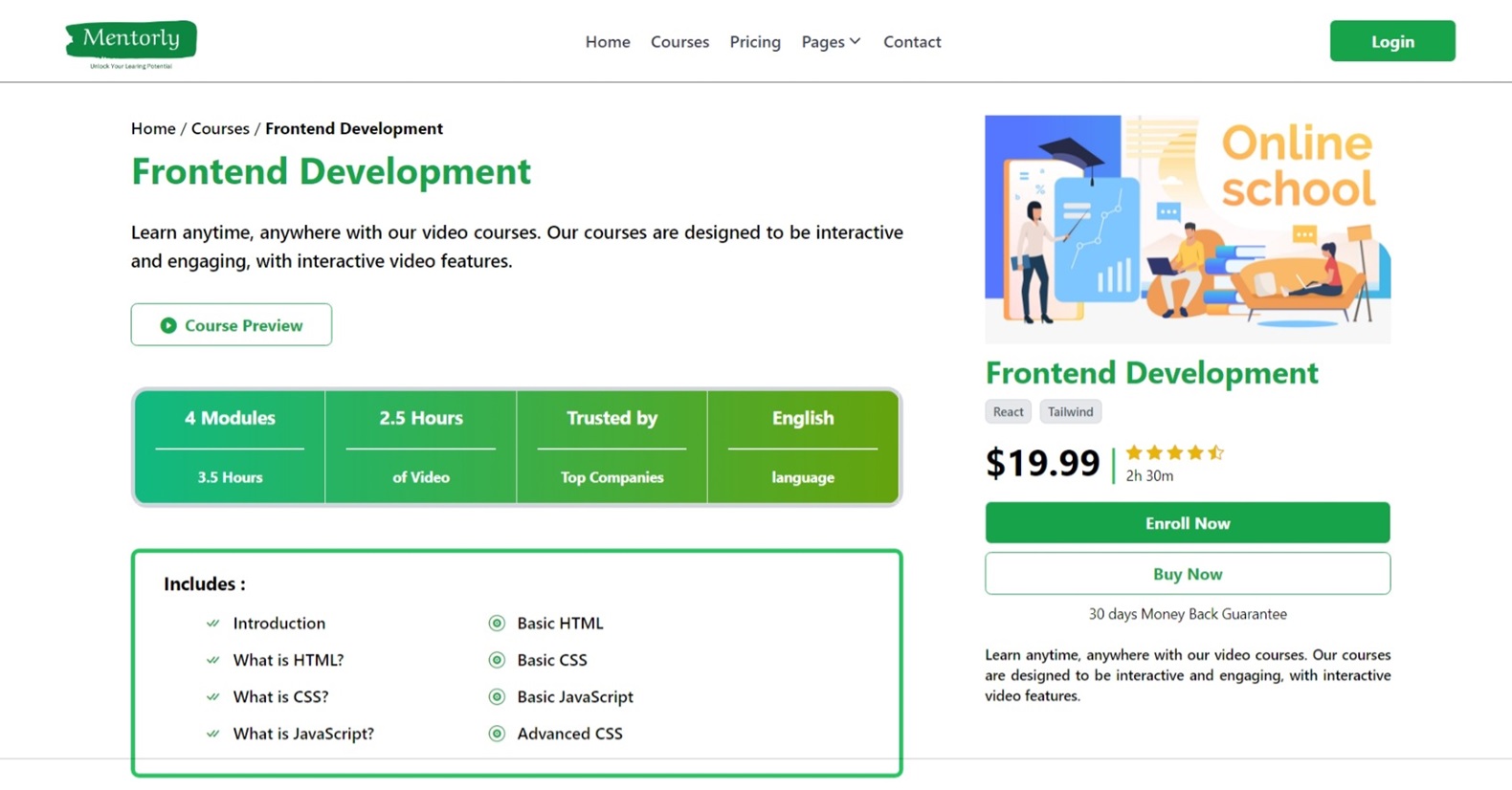Click the Enroll Now button
This screenshot has height=790, width=1512.
pyautogui.click(x=1187, y=523)
